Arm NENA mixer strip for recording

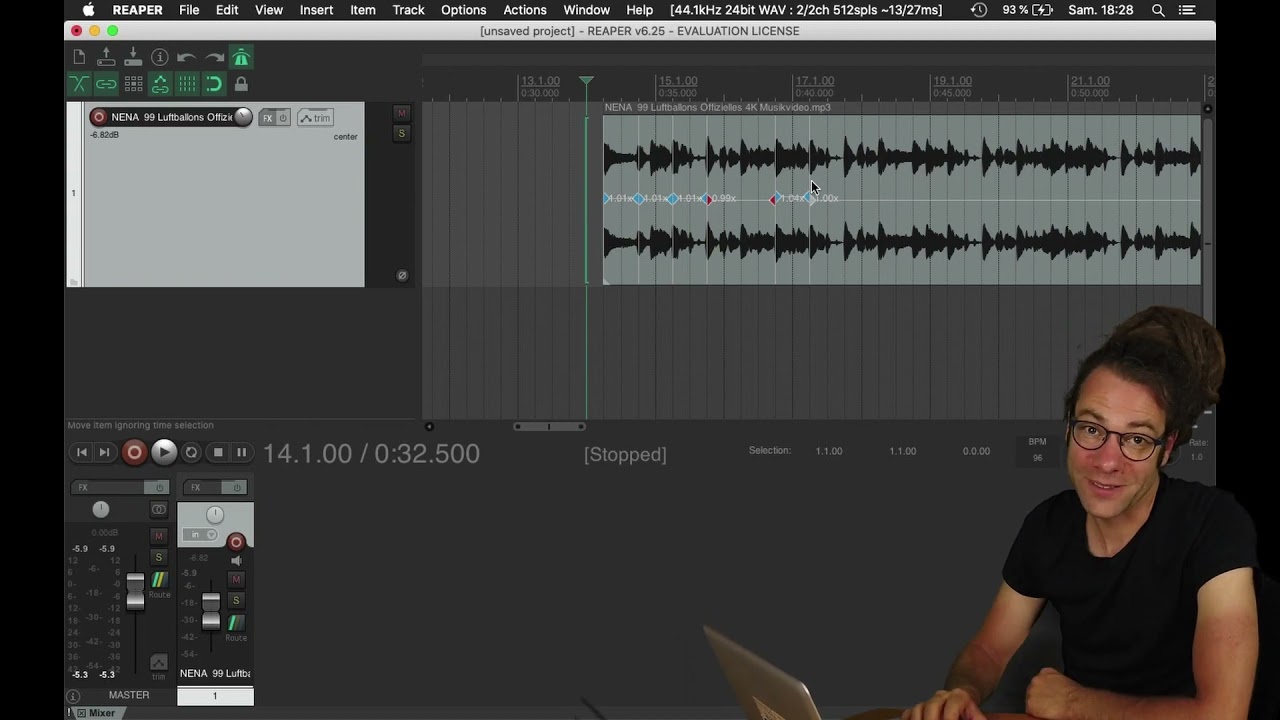point(236,542)
